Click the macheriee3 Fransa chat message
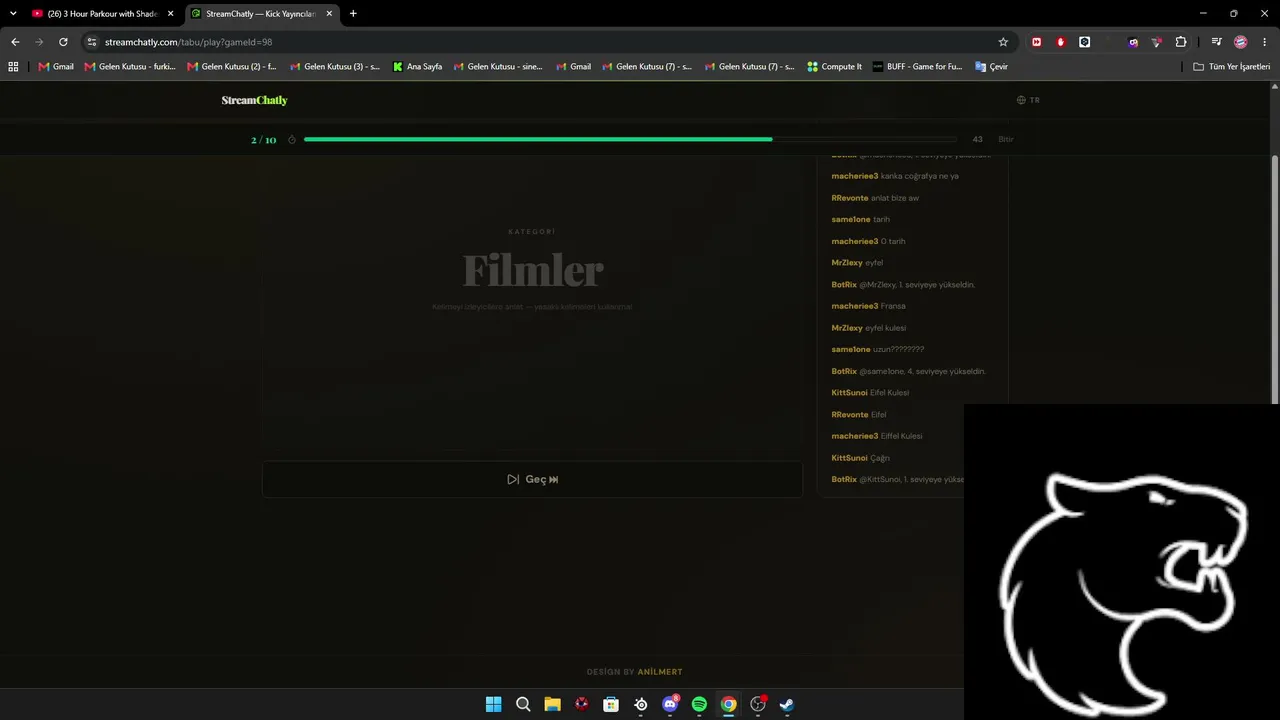 868,306
